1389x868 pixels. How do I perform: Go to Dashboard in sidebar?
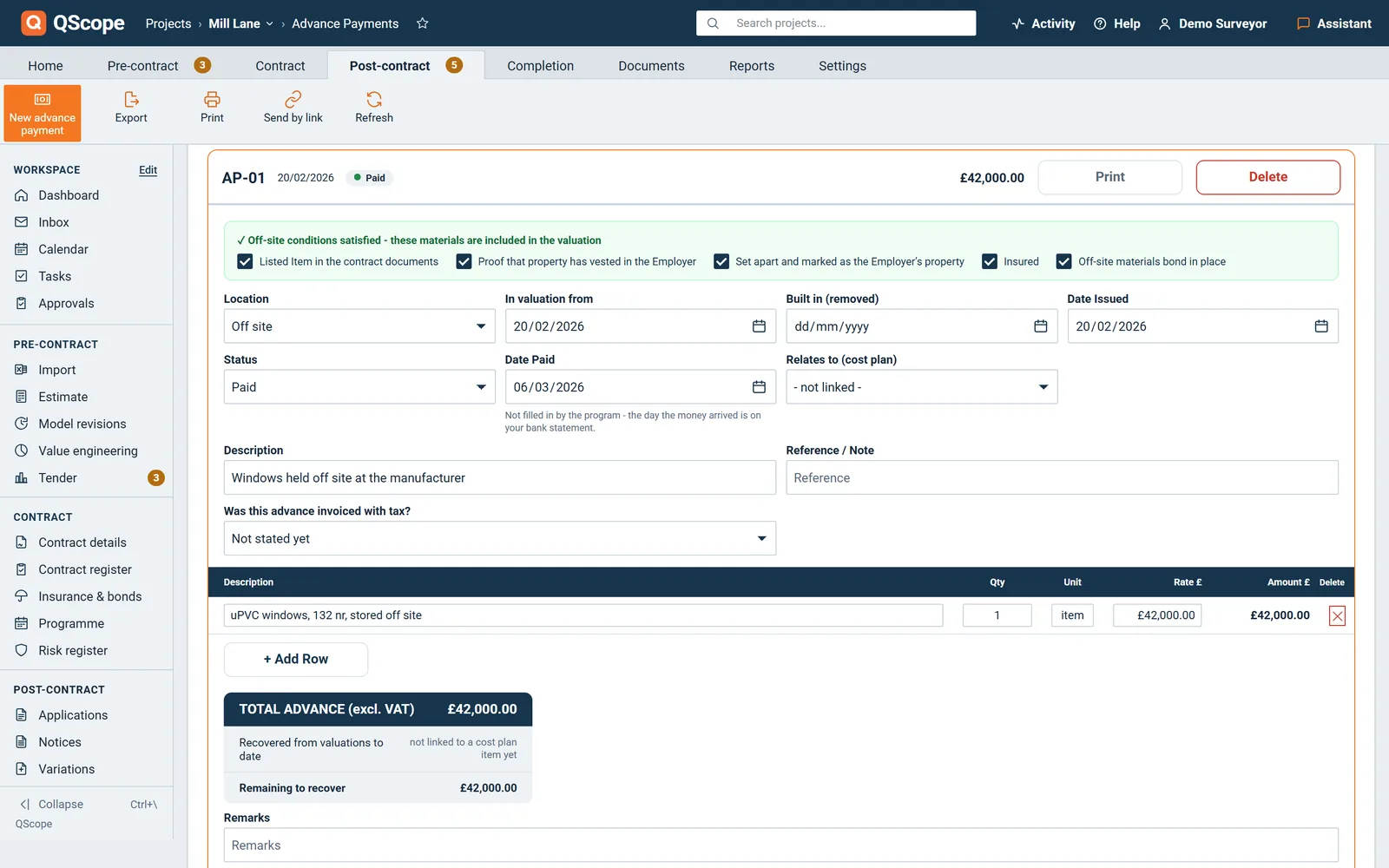tap(69, 195)
